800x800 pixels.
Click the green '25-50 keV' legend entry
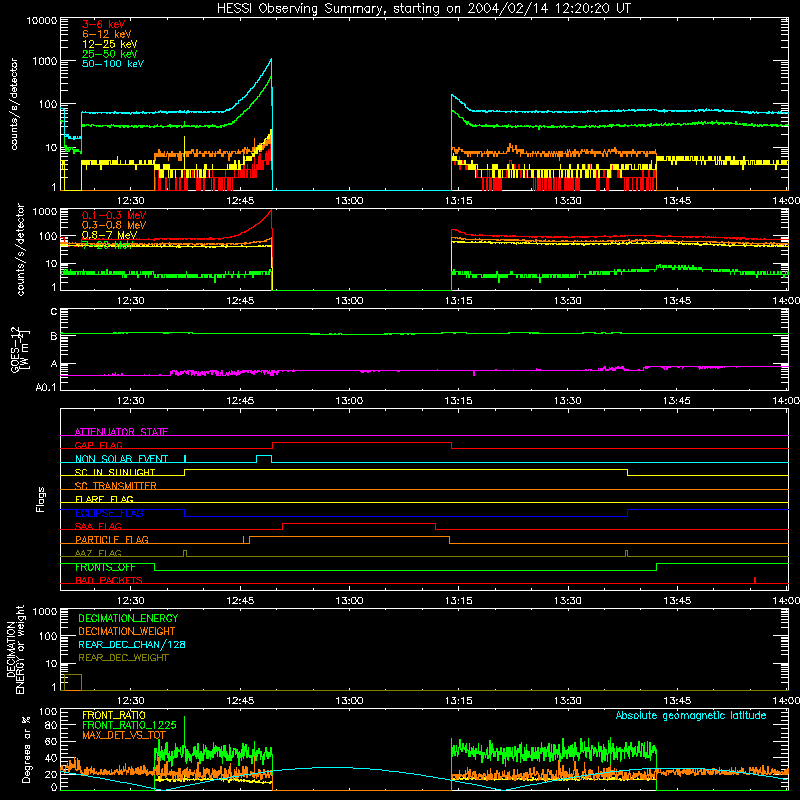click(x=110, y=54)
